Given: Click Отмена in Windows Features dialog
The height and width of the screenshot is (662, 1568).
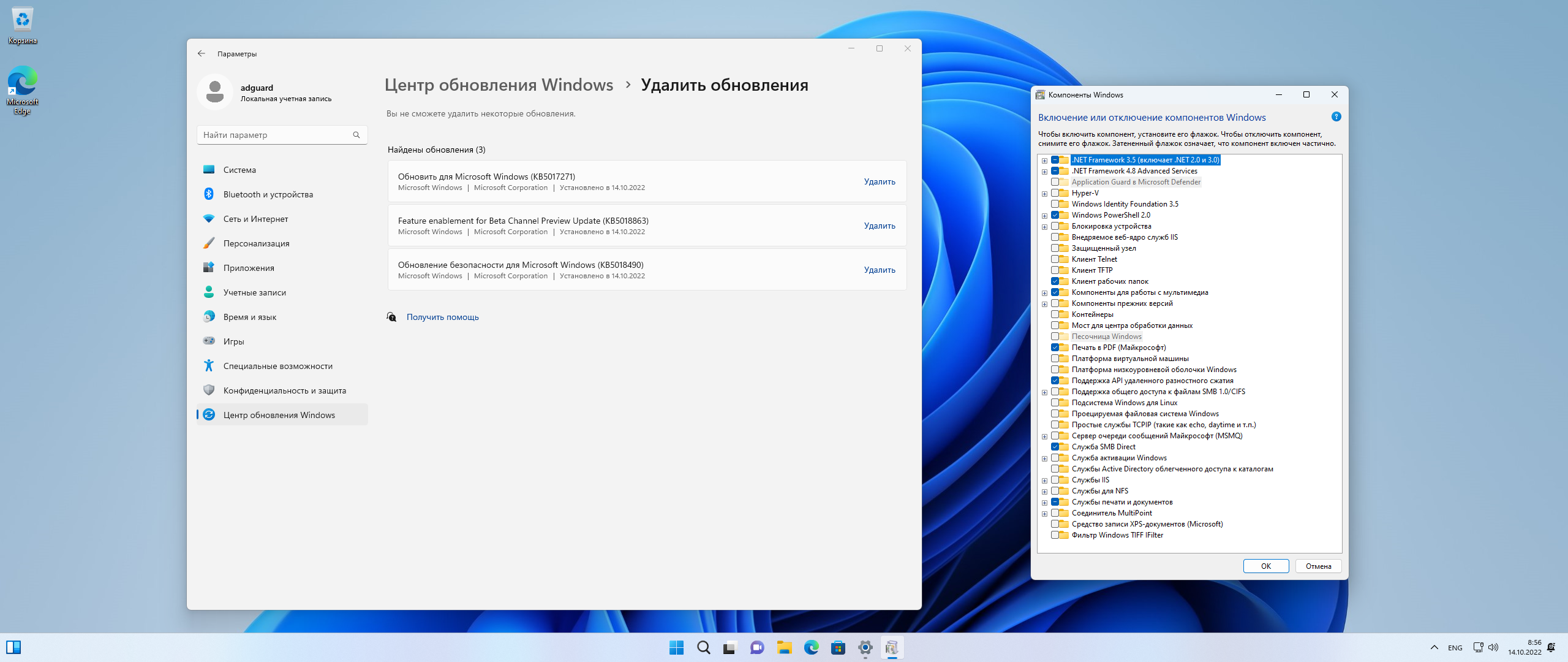Looking at the screenshot, I should coord(1318,566).
